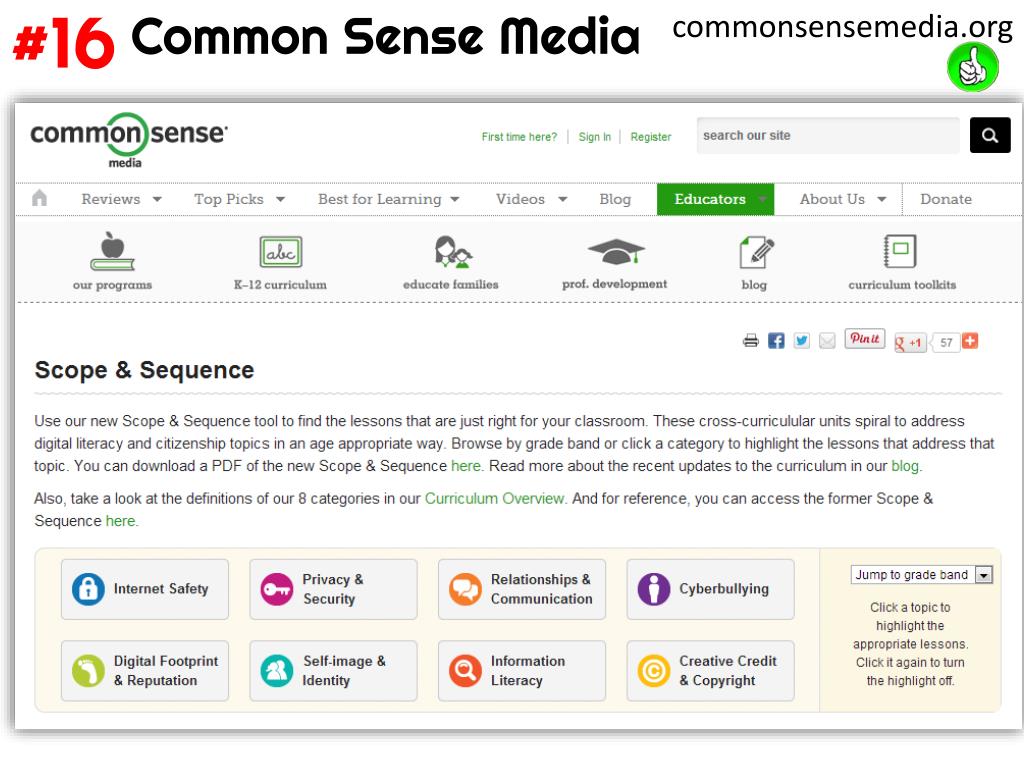Share page via Facebook icon
Screen dimensions: 1024x768
776,340
